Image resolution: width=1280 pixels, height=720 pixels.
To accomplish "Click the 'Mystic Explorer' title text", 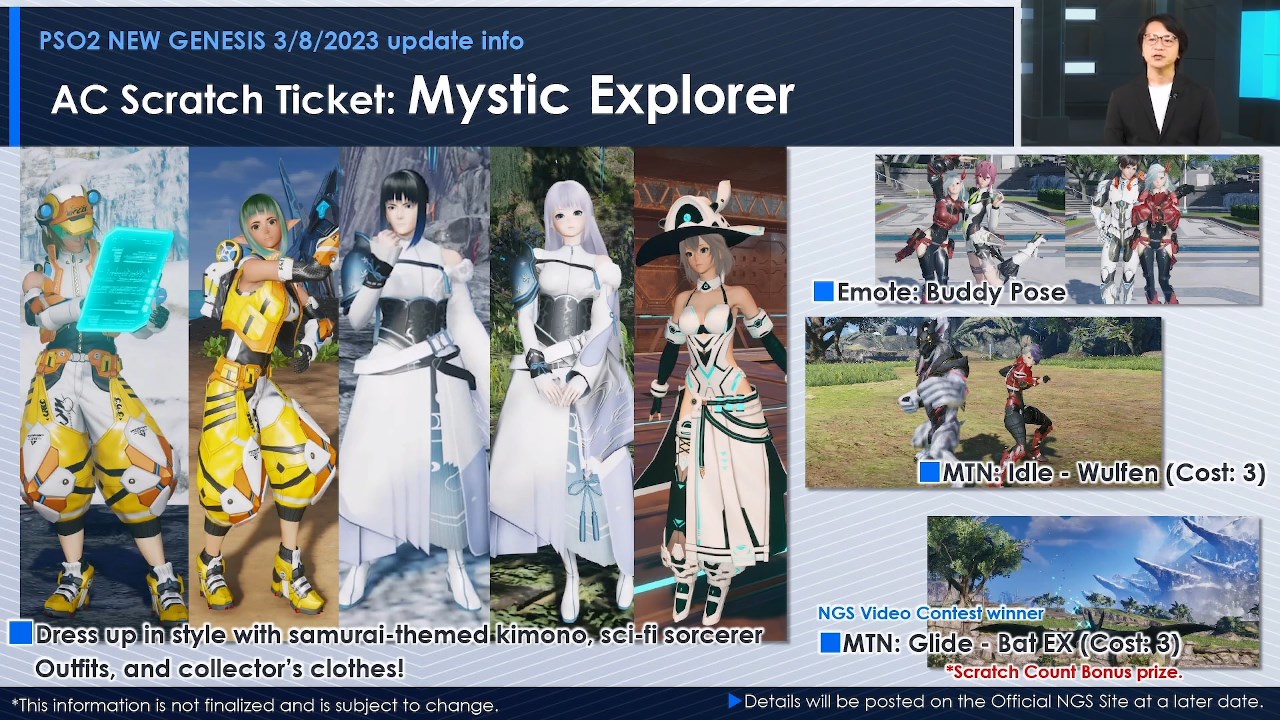I will 601,95.
